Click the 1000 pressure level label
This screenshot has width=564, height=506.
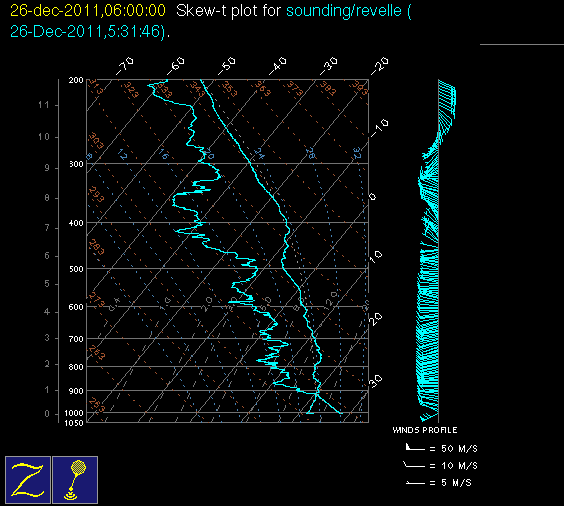74,413
